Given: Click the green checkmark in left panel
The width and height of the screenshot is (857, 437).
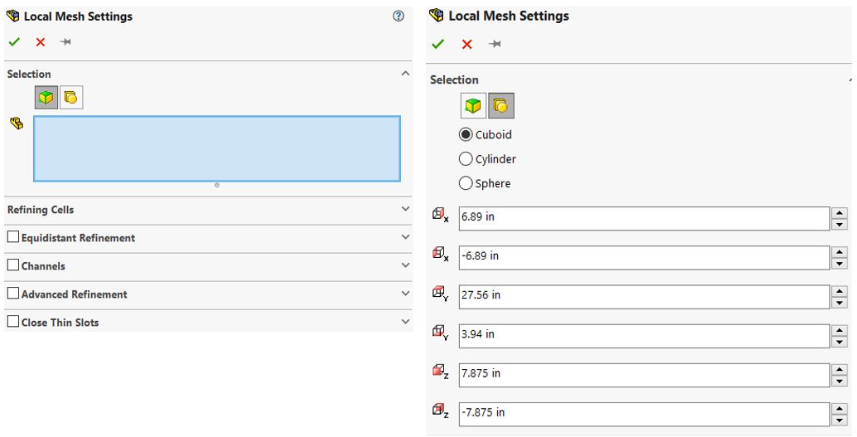Looking at the screenshot, I should click(14, 42).
